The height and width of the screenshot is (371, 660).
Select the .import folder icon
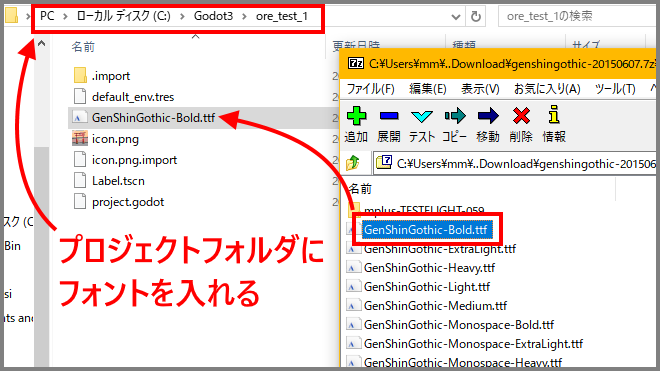tap(80, 76)
